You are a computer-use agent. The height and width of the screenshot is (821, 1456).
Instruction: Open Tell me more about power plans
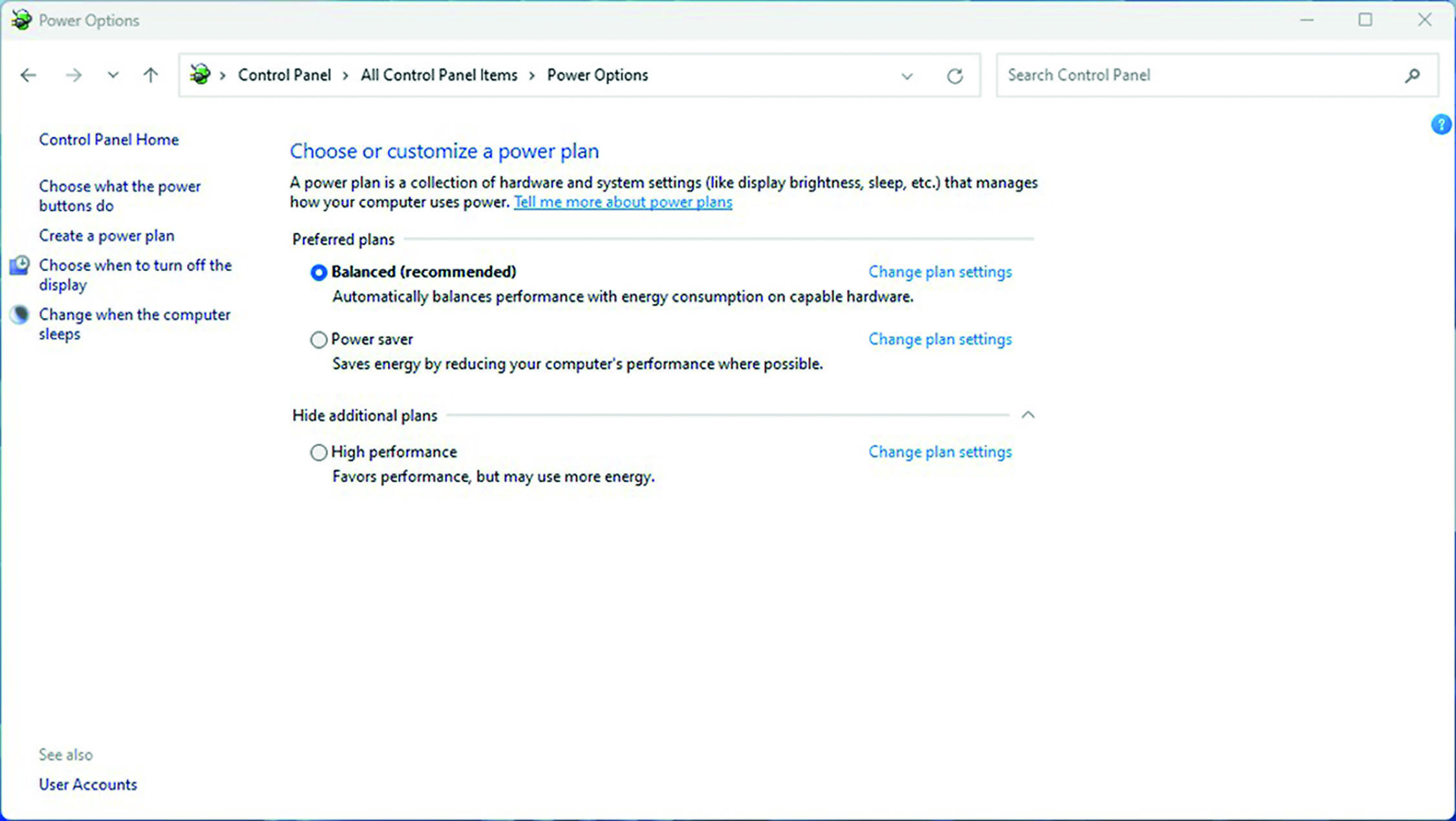[x=623, y=202]
